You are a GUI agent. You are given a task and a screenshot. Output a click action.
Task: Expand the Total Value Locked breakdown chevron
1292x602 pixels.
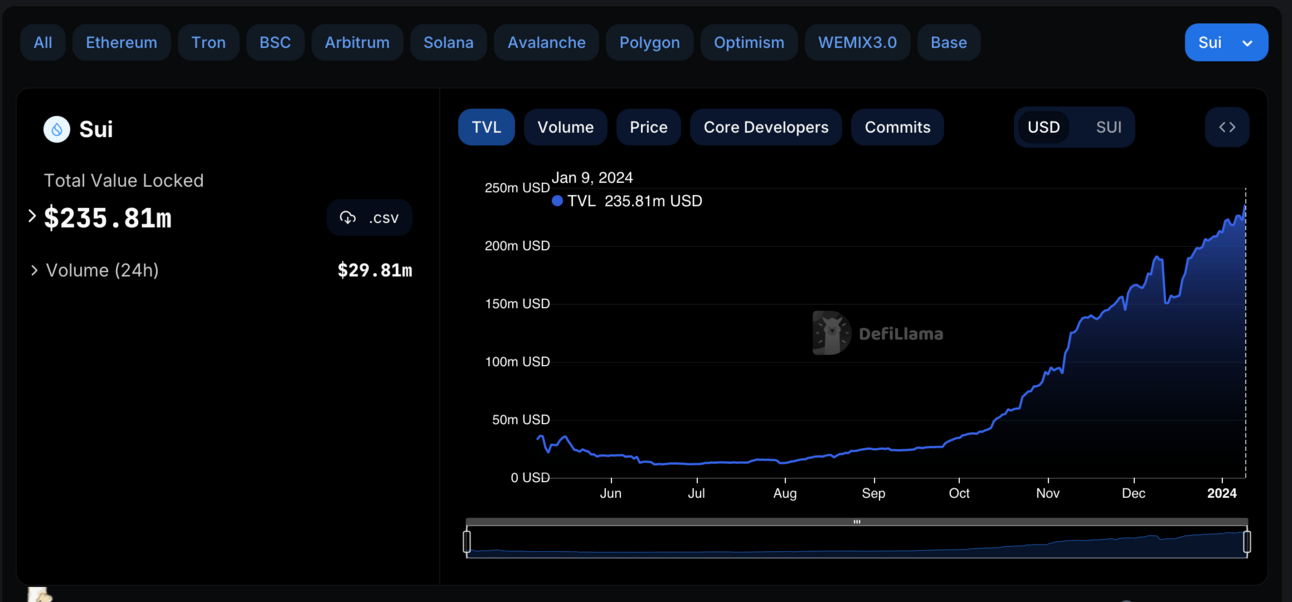click(32, 216)
